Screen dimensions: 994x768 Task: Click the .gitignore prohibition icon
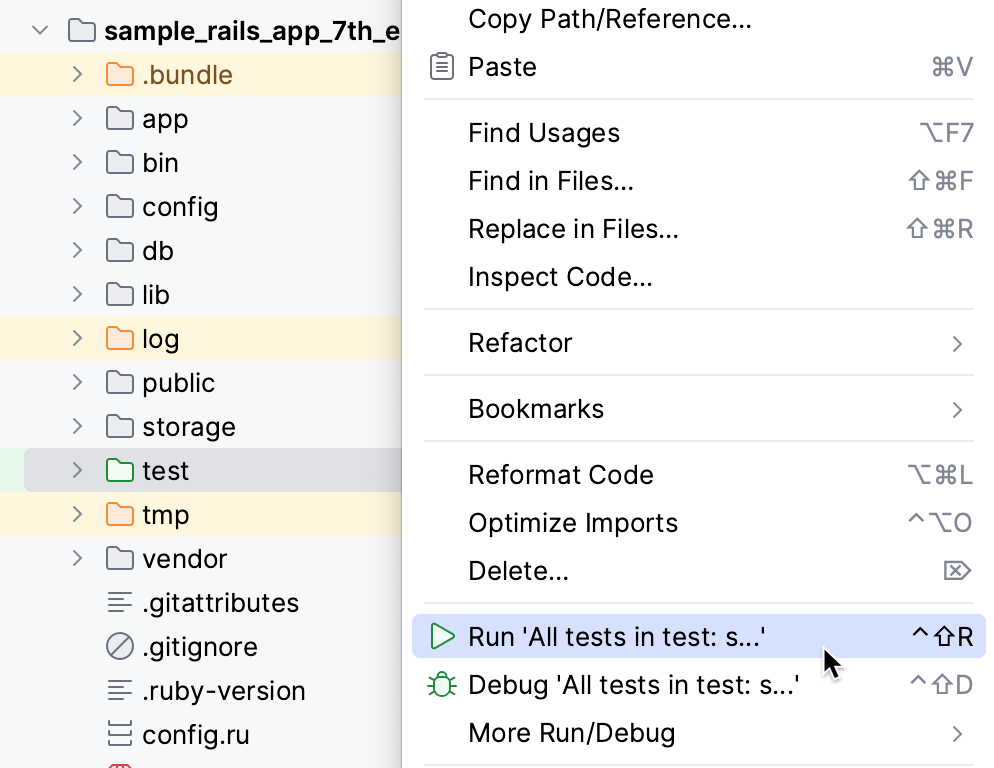pos(117,647)
